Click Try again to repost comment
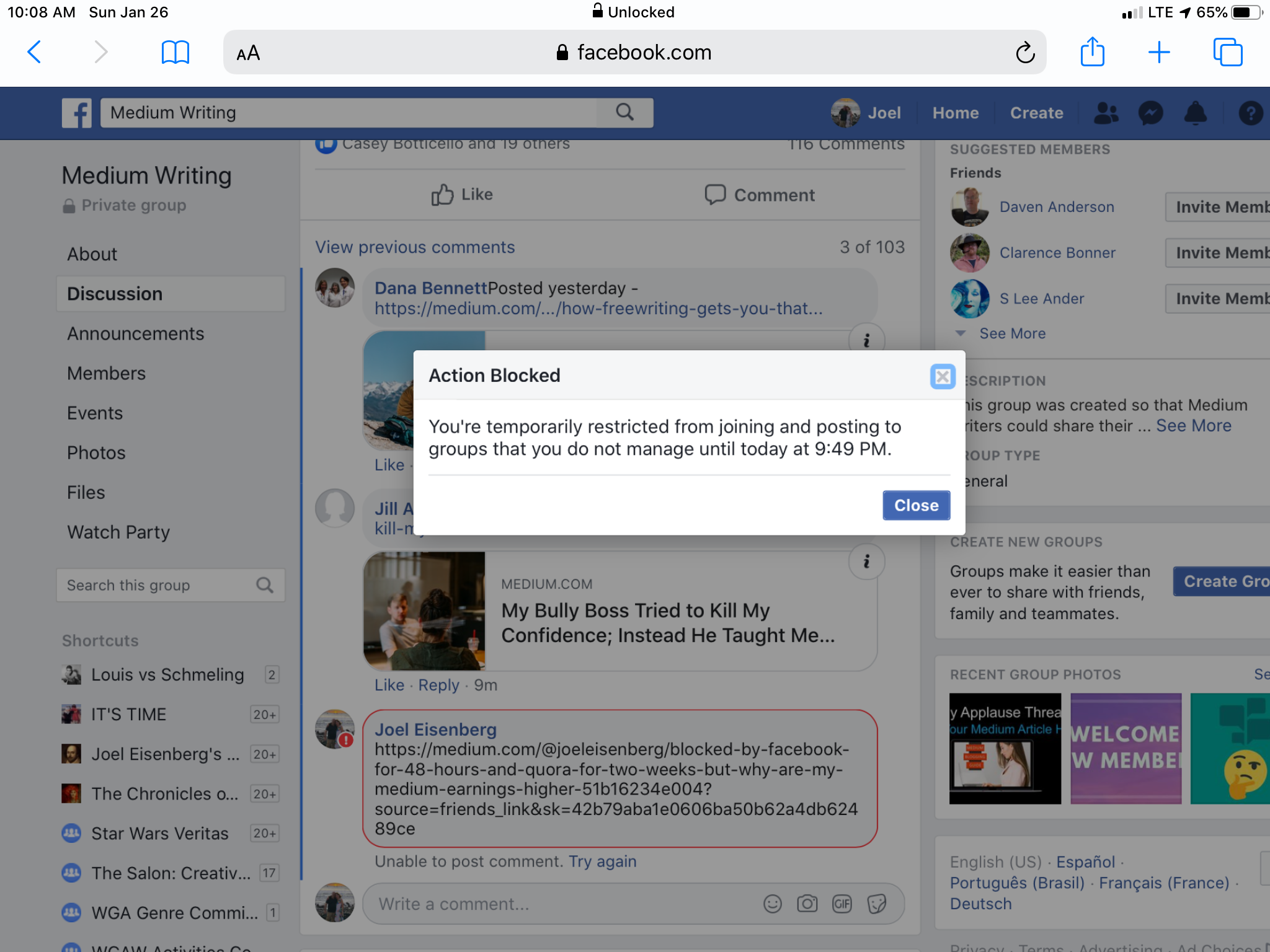 (602, 862)
